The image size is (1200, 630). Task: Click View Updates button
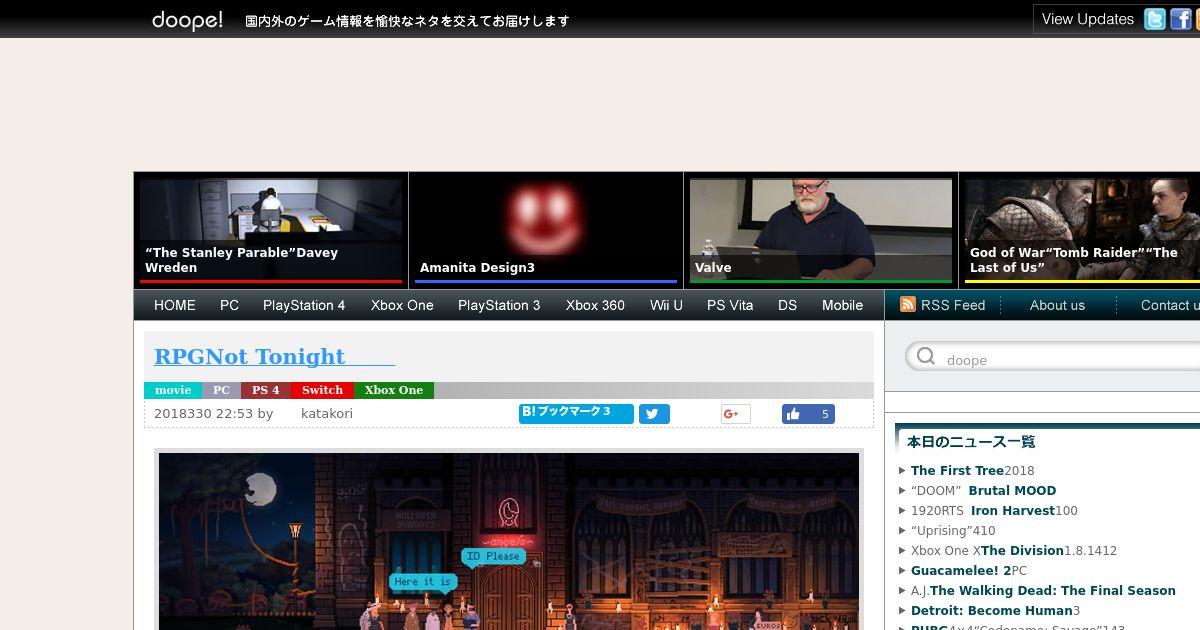(1087, 19)
